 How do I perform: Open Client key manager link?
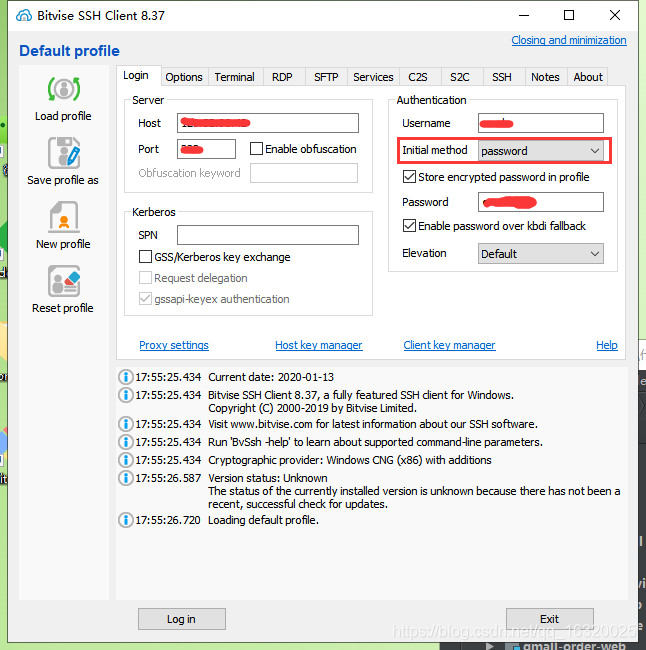(449, 345)
